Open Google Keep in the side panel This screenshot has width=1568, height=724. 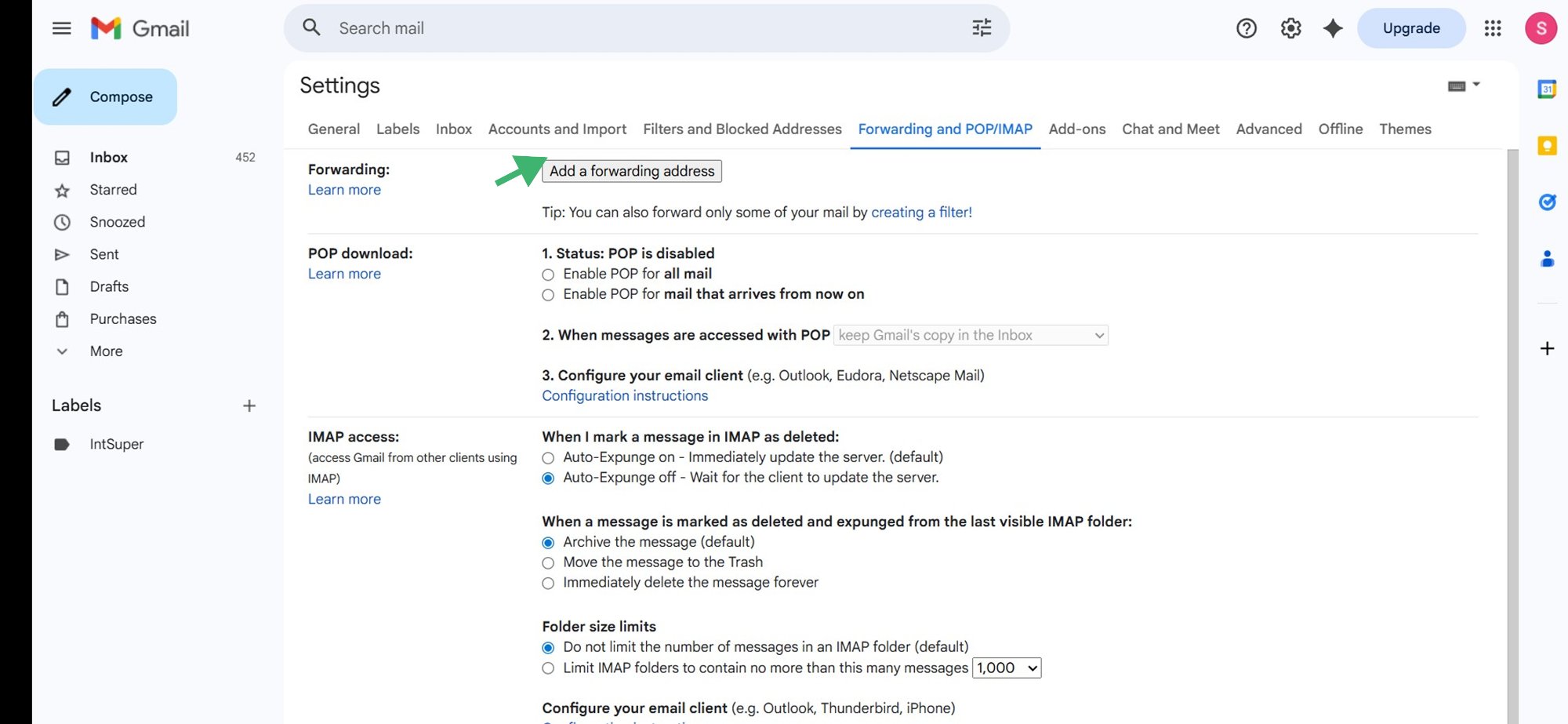click(1546, 145)
